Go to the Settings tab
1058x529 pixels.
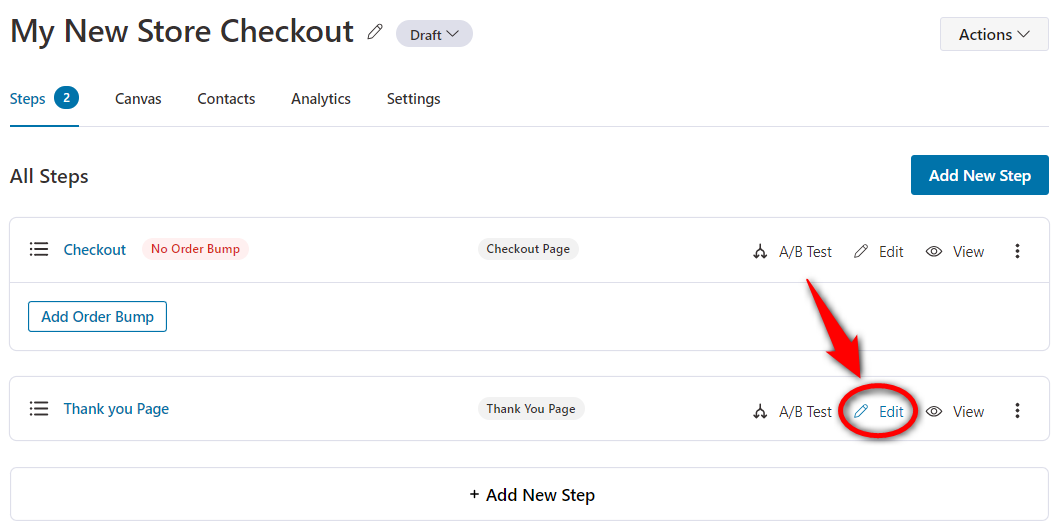pyautogui.click(x=414, y=99)
